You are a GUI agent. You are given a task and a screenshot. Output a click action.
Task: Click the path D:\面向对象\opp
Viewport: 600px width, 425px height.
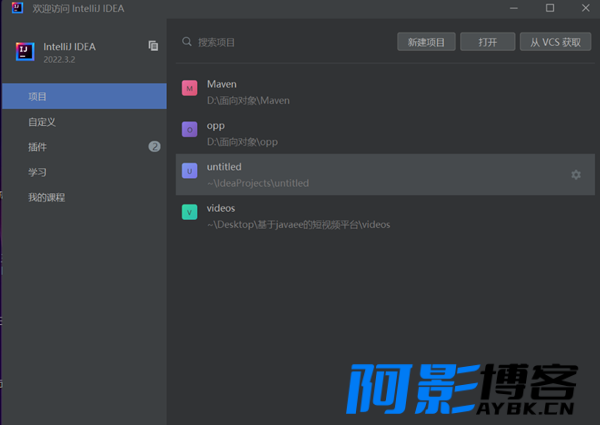point(242,142)
